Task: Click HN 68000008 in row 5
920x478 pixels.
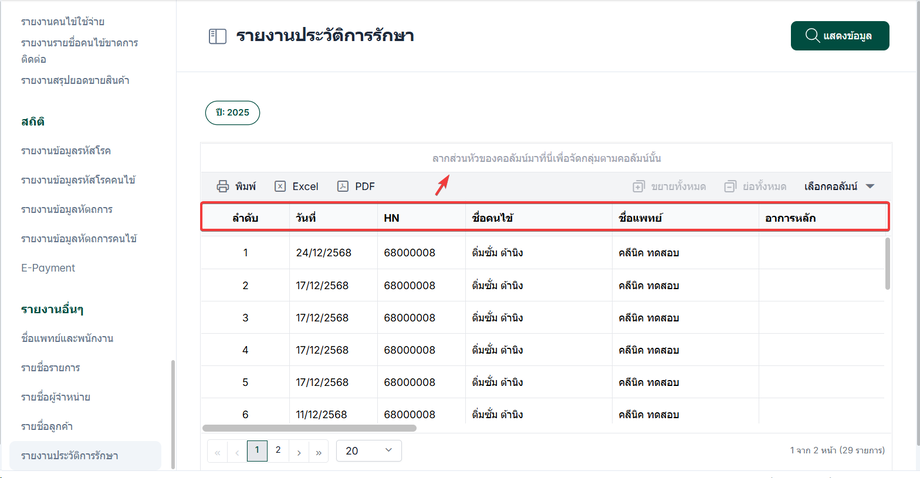Action: coord(410,382)
